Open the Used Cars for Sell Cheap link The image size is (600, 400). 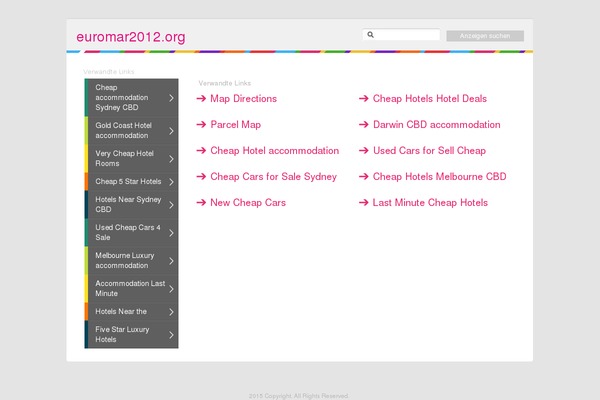coord(429,151)
